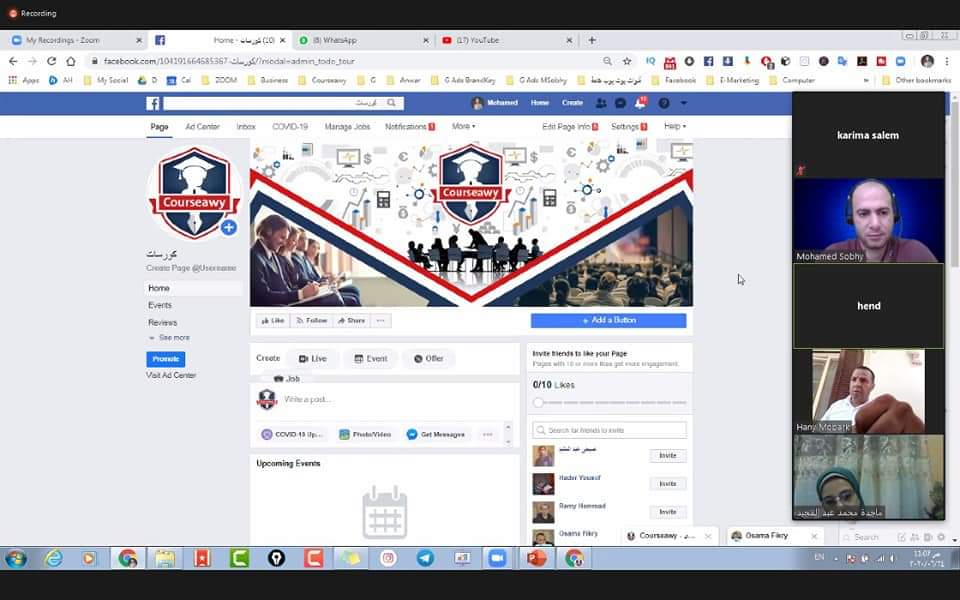960x600 pixels.
Task: Open the Ad Center page tab
Action: coord(202,127)
